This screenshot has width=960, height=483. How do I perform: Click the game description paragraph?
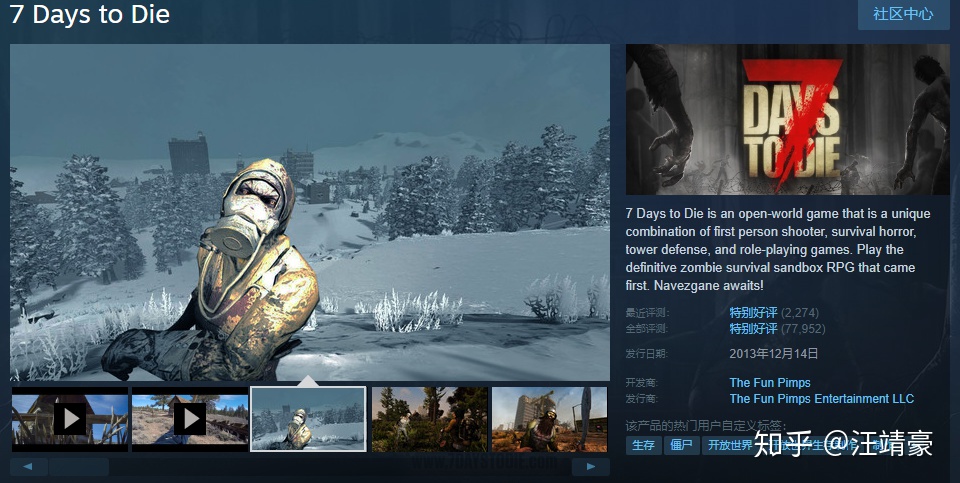coord(778,249)
